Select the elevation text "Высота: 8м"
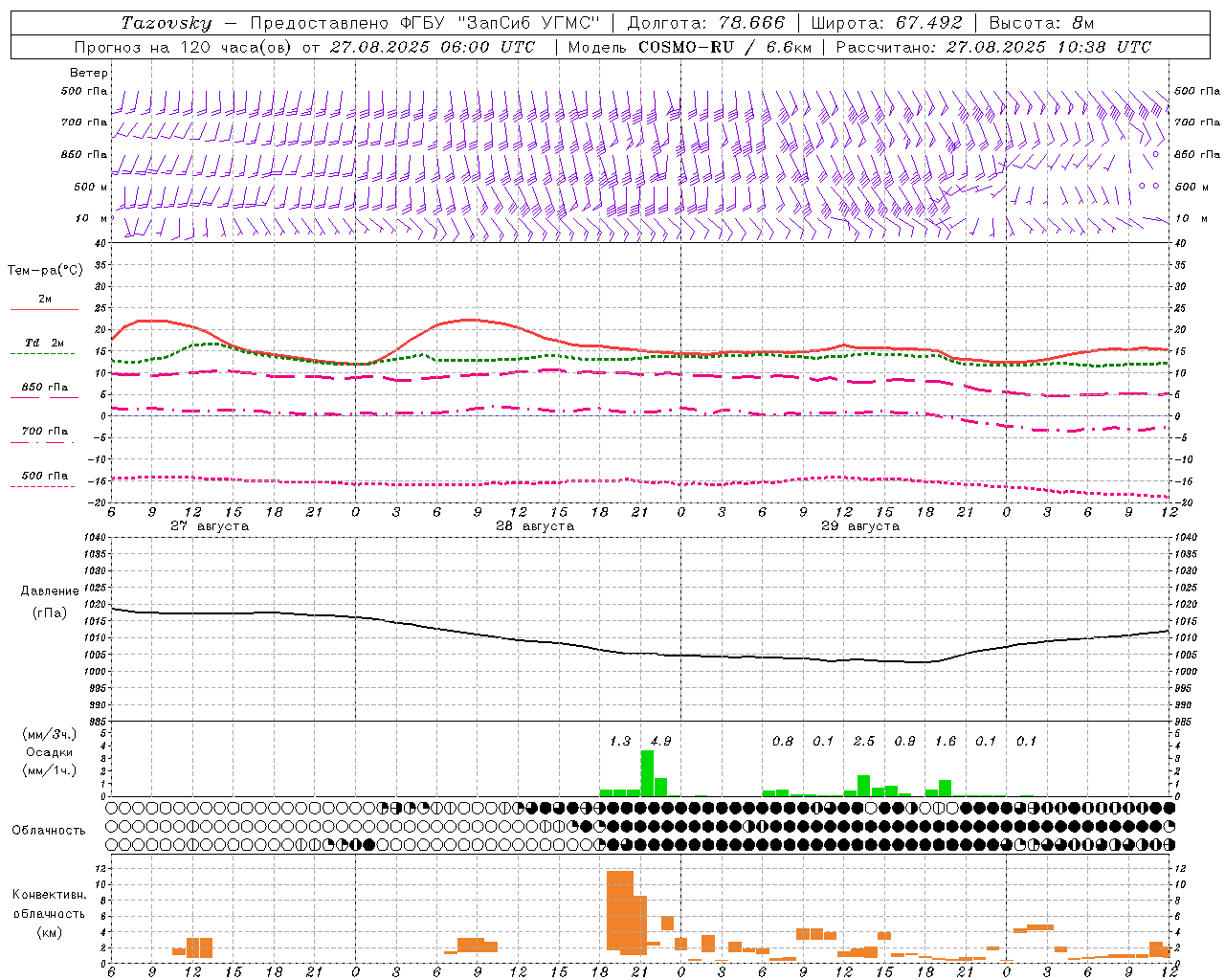1225x980 pixels. click(1041, 23)
